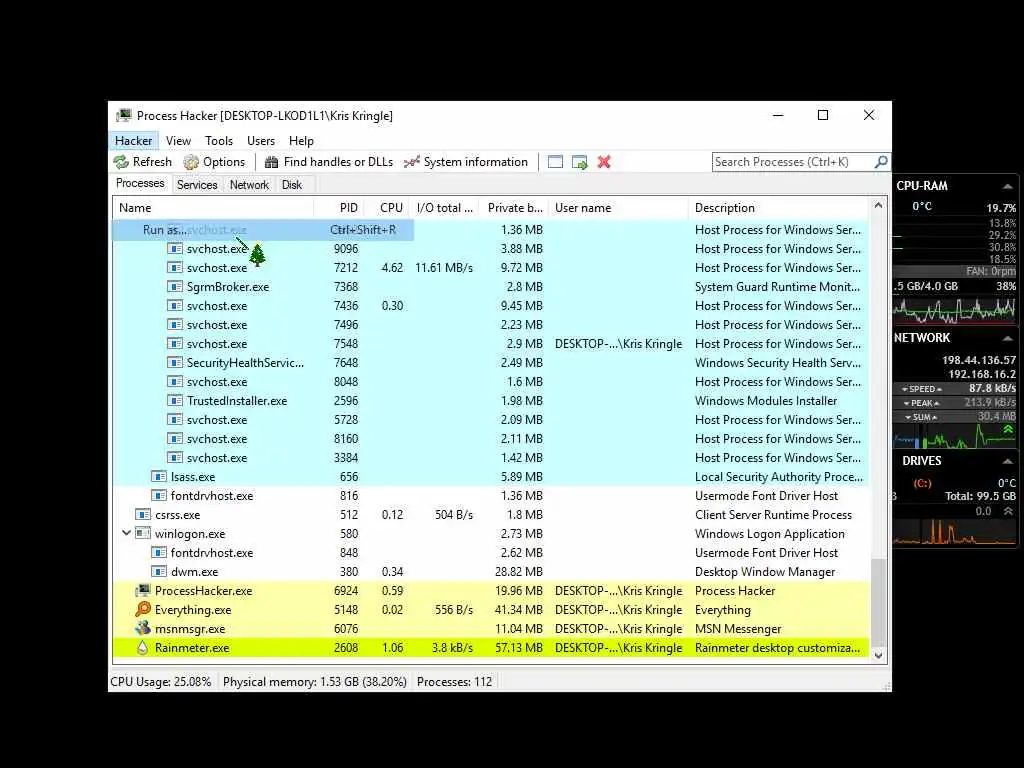Click the red X kill window icon
The image size is (1024, 768).
point(604,162)
